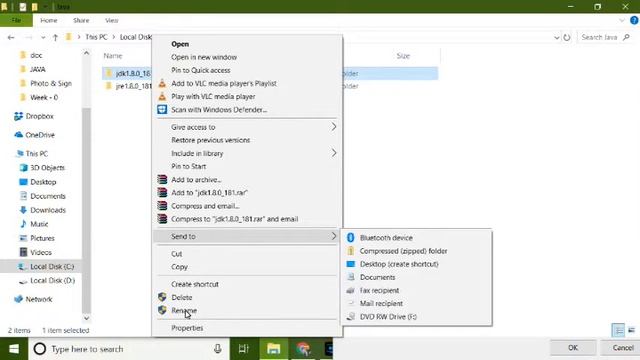Image resolution: width=640 pixels, height=360 pixels.
Task: Expand the Include in library submenu
Action: (334, 153)
